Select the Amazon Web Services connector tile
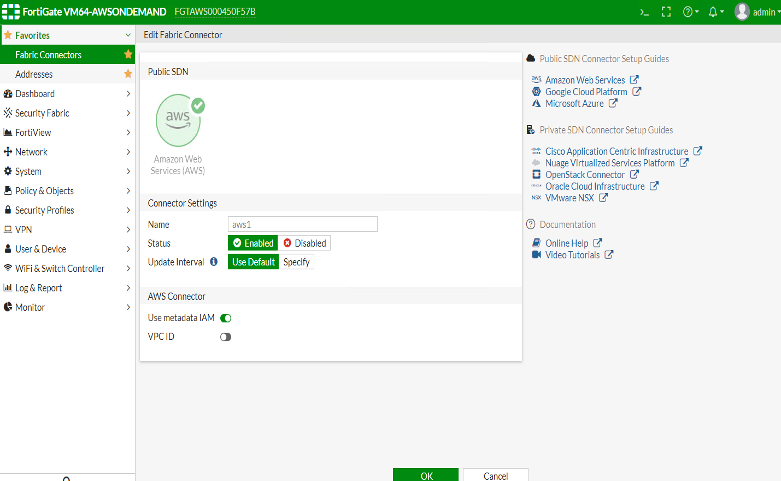Screen dimensions: 781x481 pos(178,134)
